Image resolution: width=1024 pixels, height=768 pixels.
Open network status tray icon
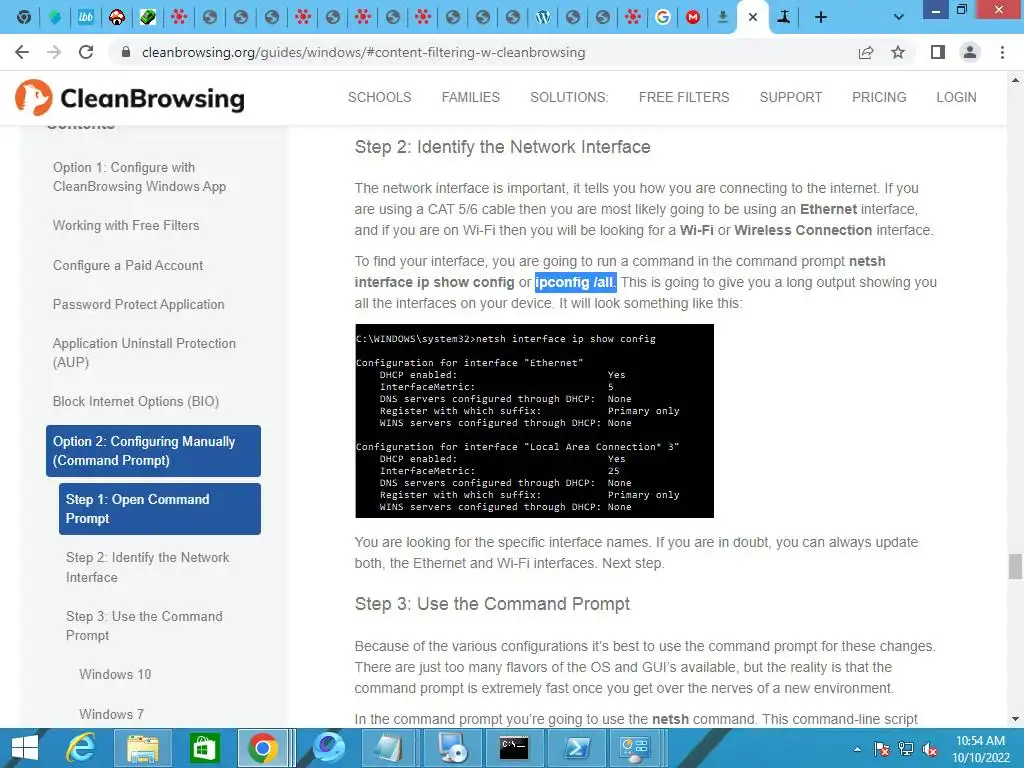906,749
